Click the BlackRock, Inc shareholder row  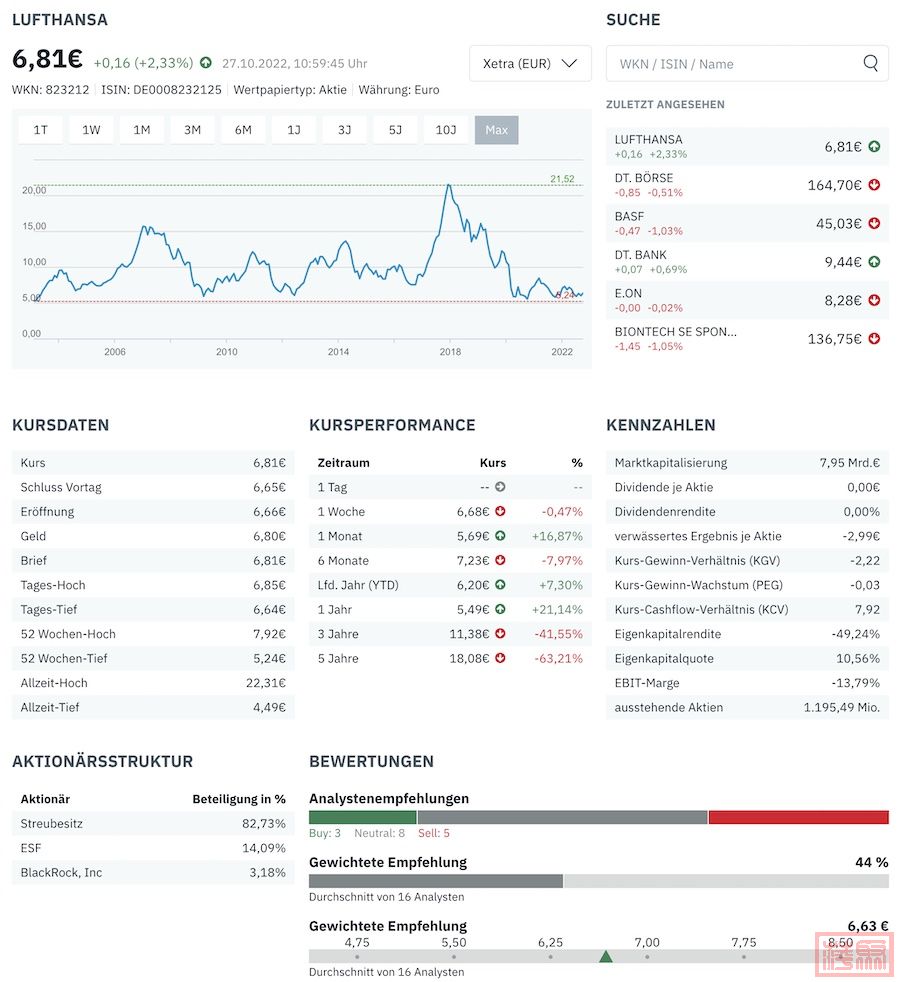pos(153,872)
